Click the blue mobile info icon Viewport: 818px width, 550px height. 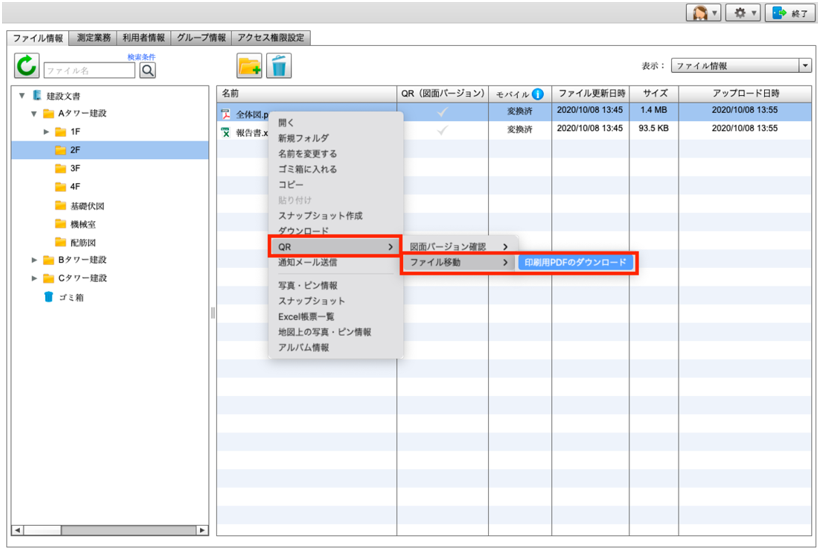[x=538, y=94]
